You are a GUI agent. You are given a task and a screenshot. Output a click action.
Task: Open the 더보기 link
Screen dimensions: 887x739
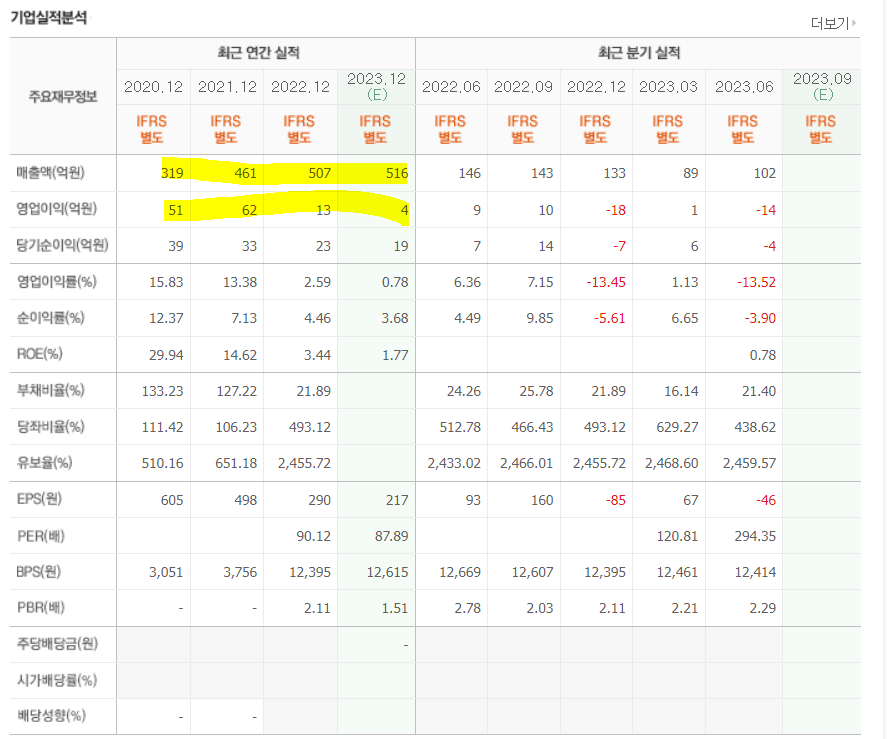830,23
